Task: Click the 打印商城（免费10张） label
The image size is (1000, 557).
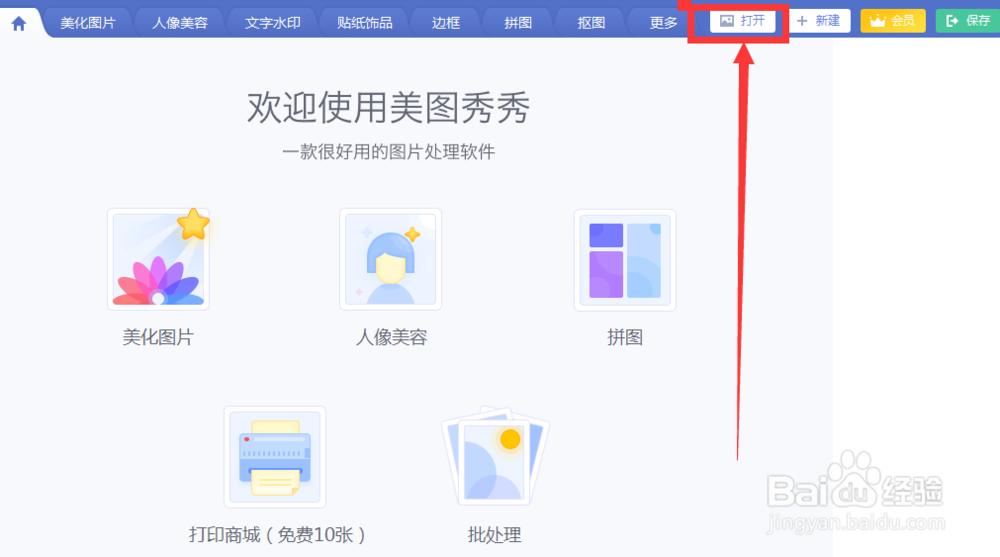Action: 277,535
